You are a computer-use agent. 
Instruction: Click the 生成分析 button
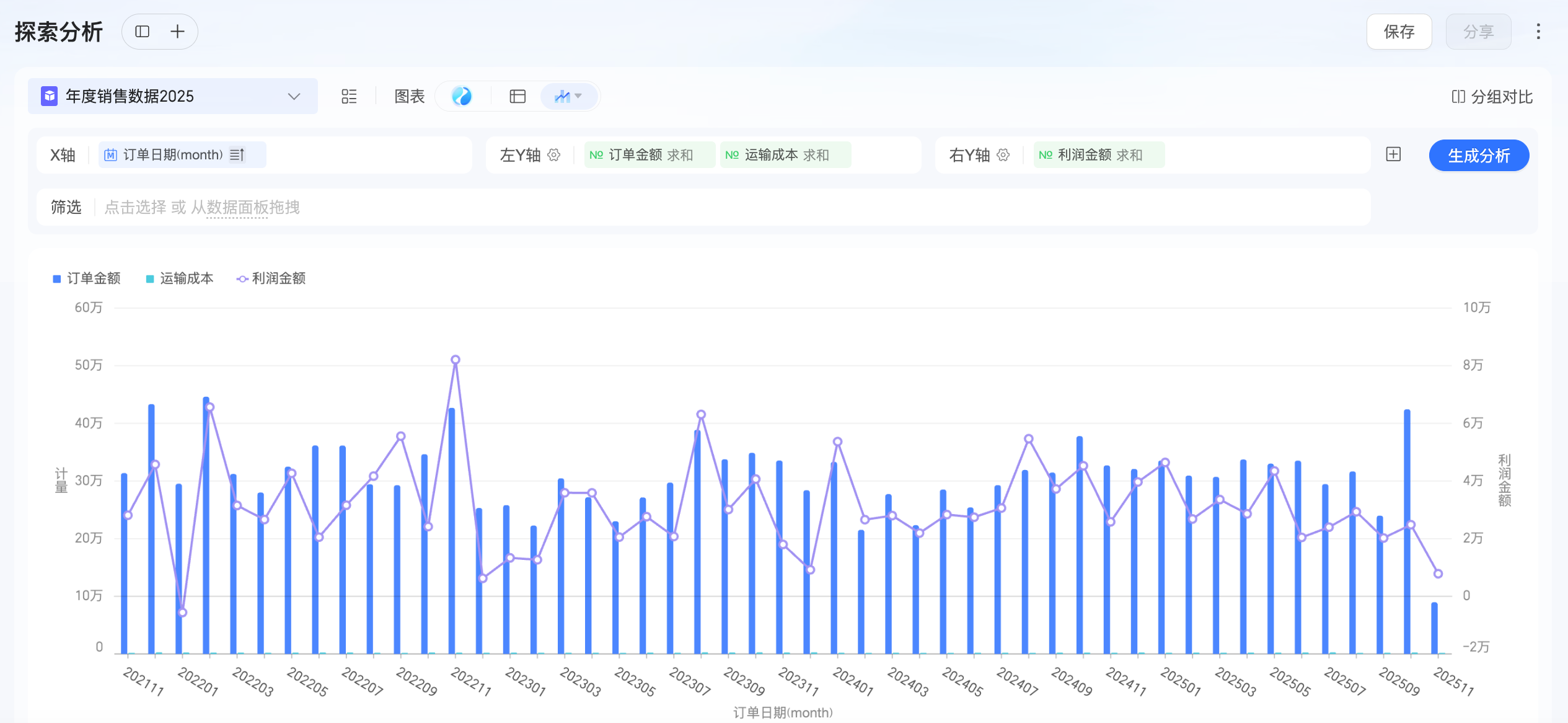click(x=1478, y=155)
